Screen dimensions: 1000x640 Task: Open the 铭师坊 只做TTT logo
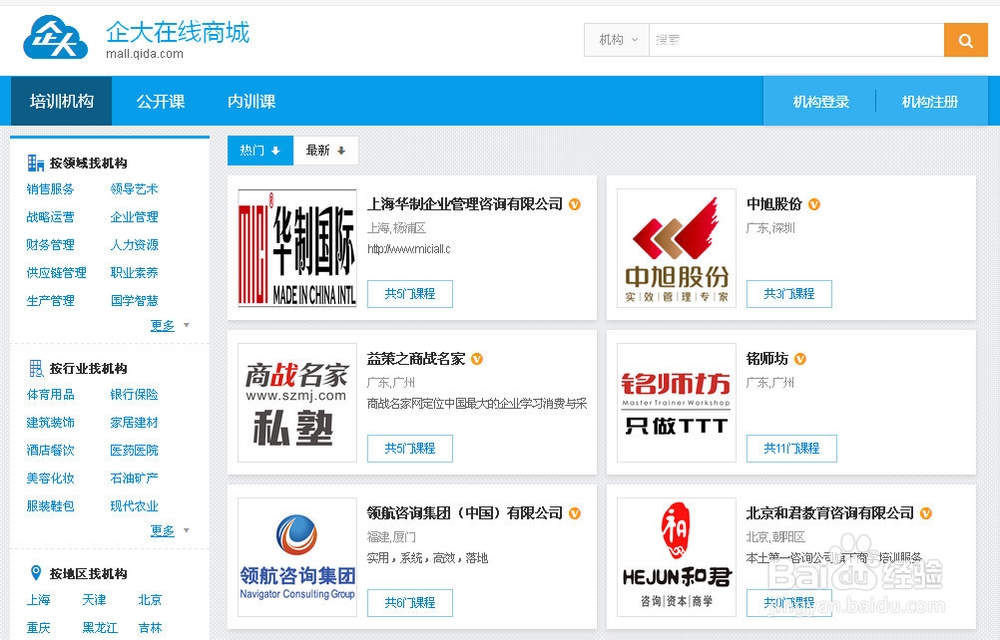point(675,400)
